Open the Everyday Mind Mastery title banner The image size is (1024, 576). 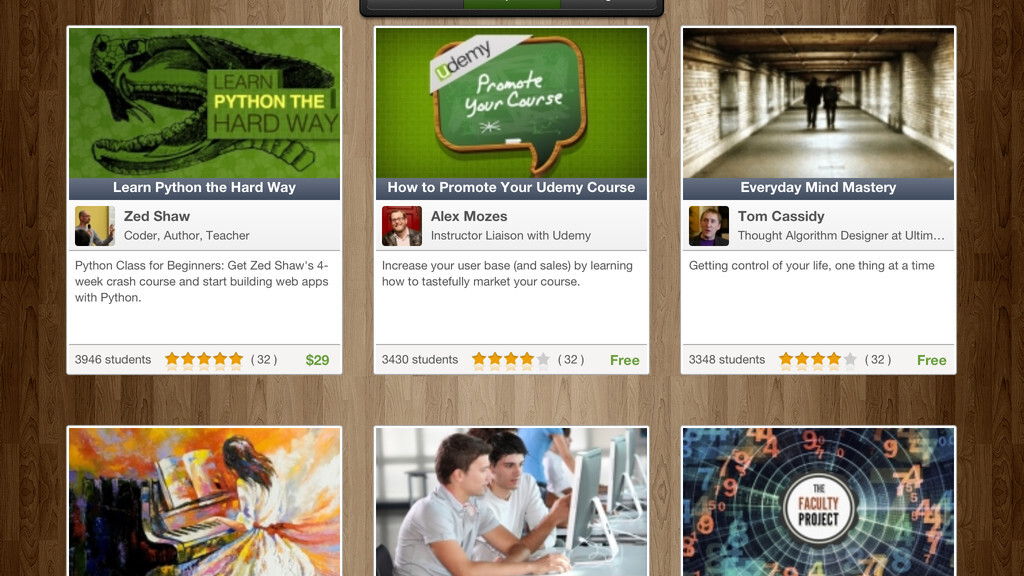pyautogui.click(x=818, y=188)
